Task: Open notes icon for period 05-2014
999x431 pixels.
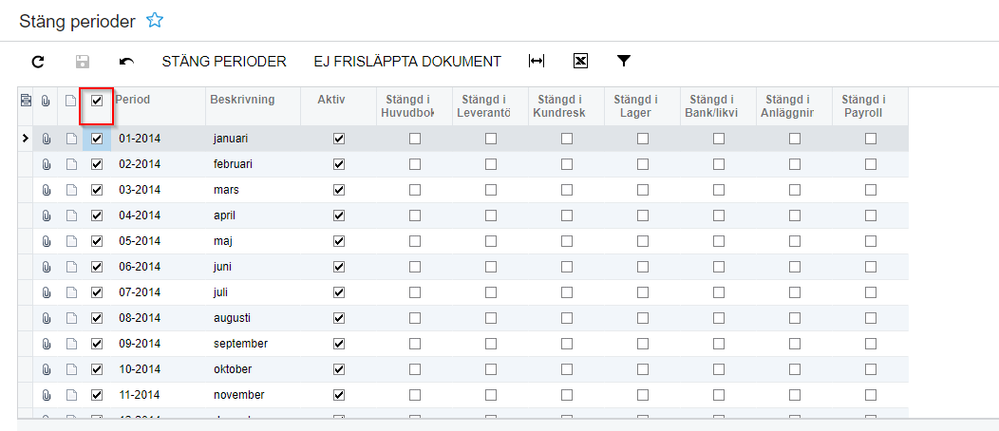Action: (x=71, y=241)
